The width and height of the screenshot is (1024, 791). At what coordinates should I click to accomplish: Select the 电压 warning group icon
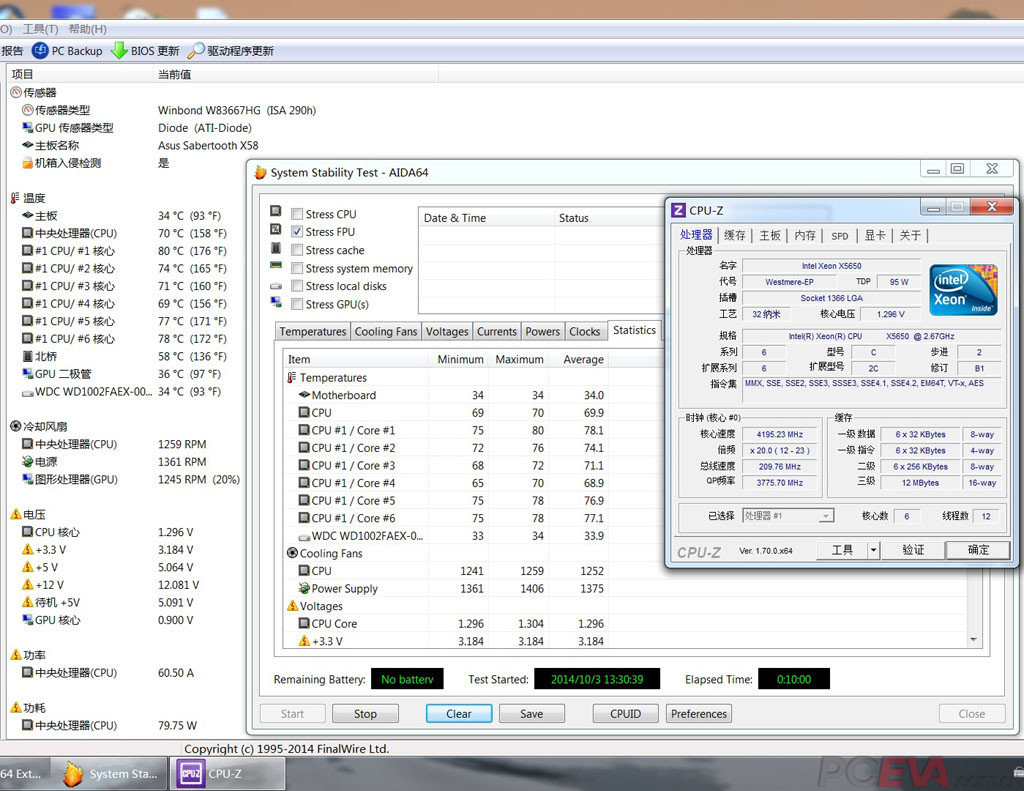(x=16, y=515)
